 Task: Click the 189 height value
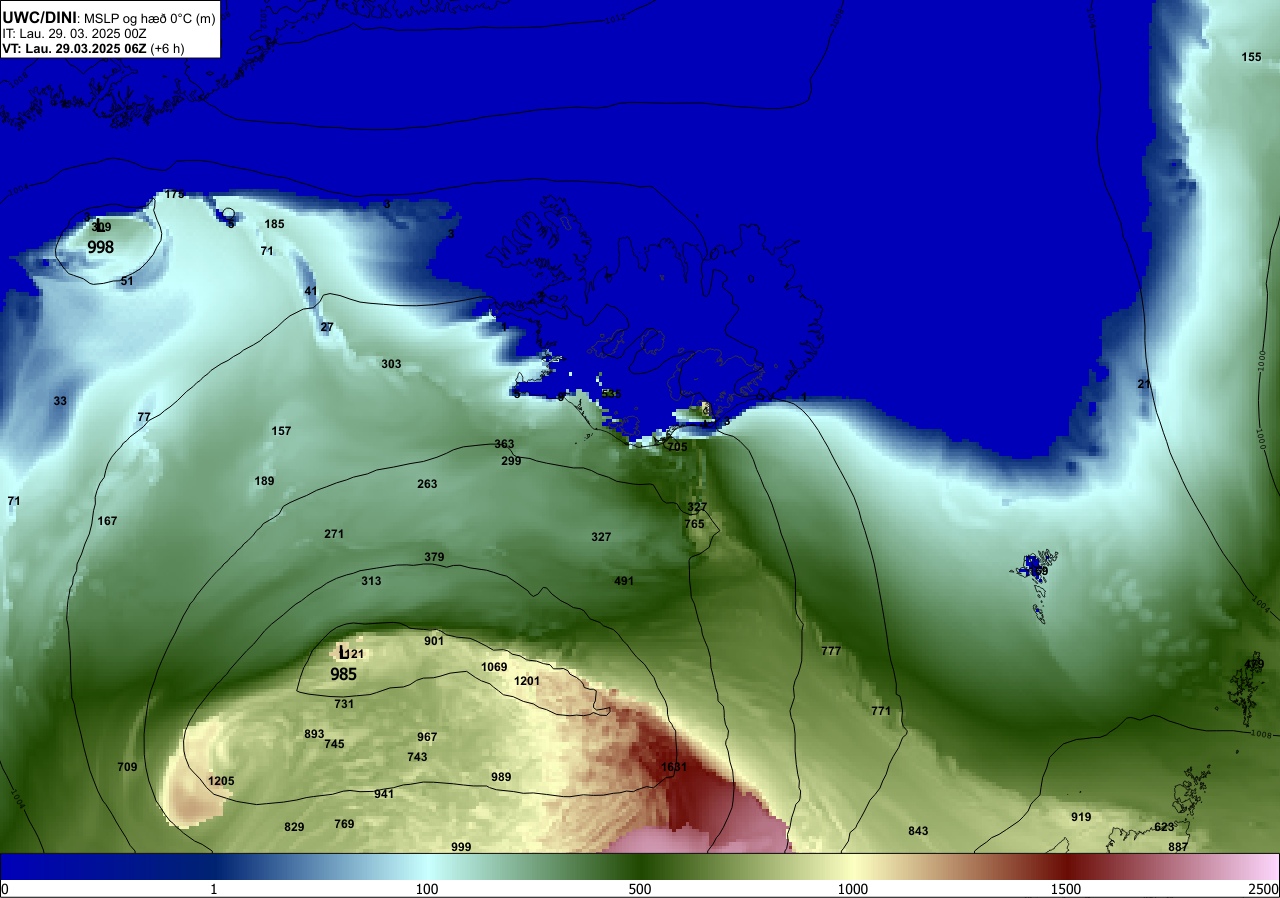tap(264, 481)
